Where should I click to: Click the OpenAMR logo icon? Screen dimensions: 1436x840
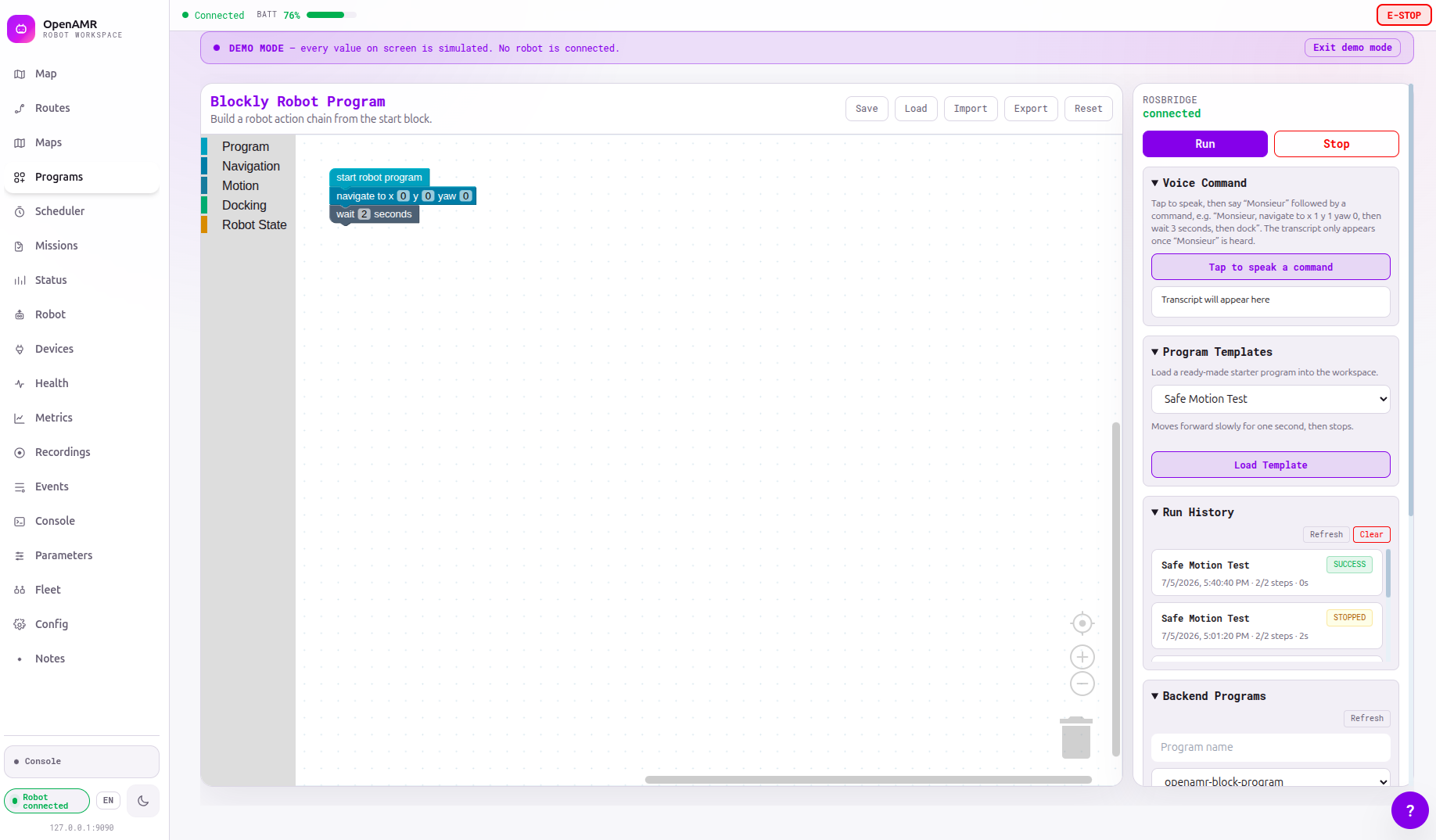21,29
